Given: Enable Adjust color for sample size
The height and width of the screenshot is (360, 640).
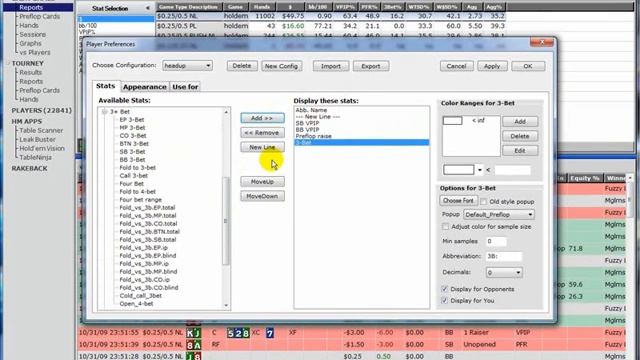Looking at the screenshot, I should [x=445, y=227].
